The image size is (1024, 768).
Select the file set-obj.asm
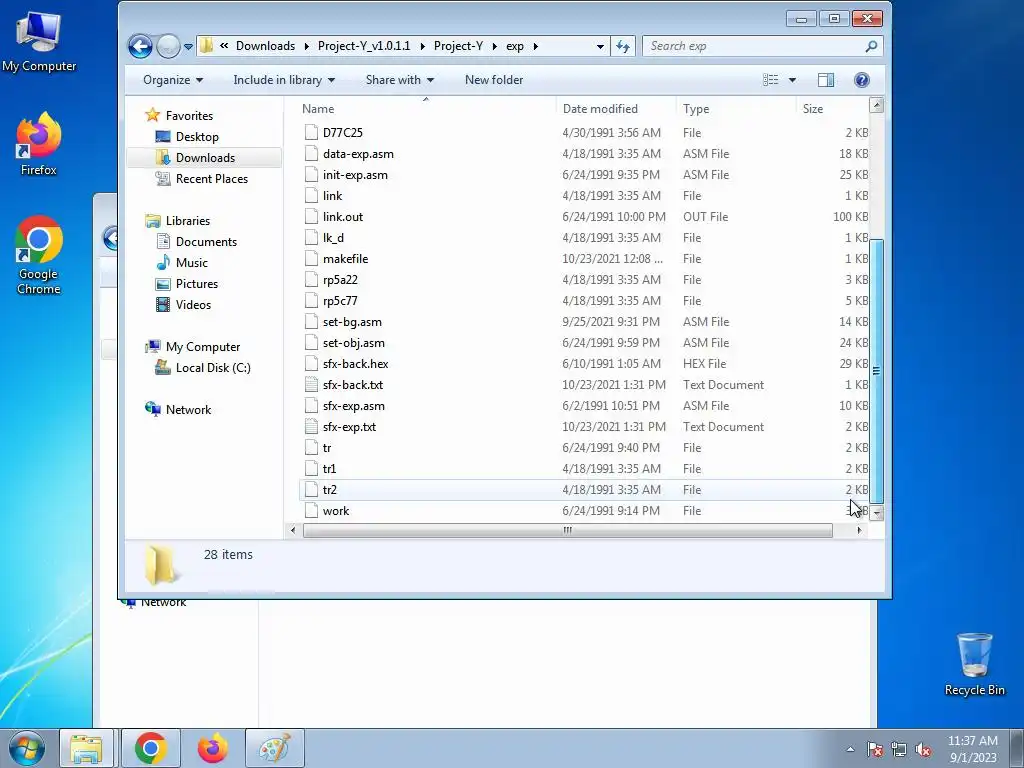353,343
